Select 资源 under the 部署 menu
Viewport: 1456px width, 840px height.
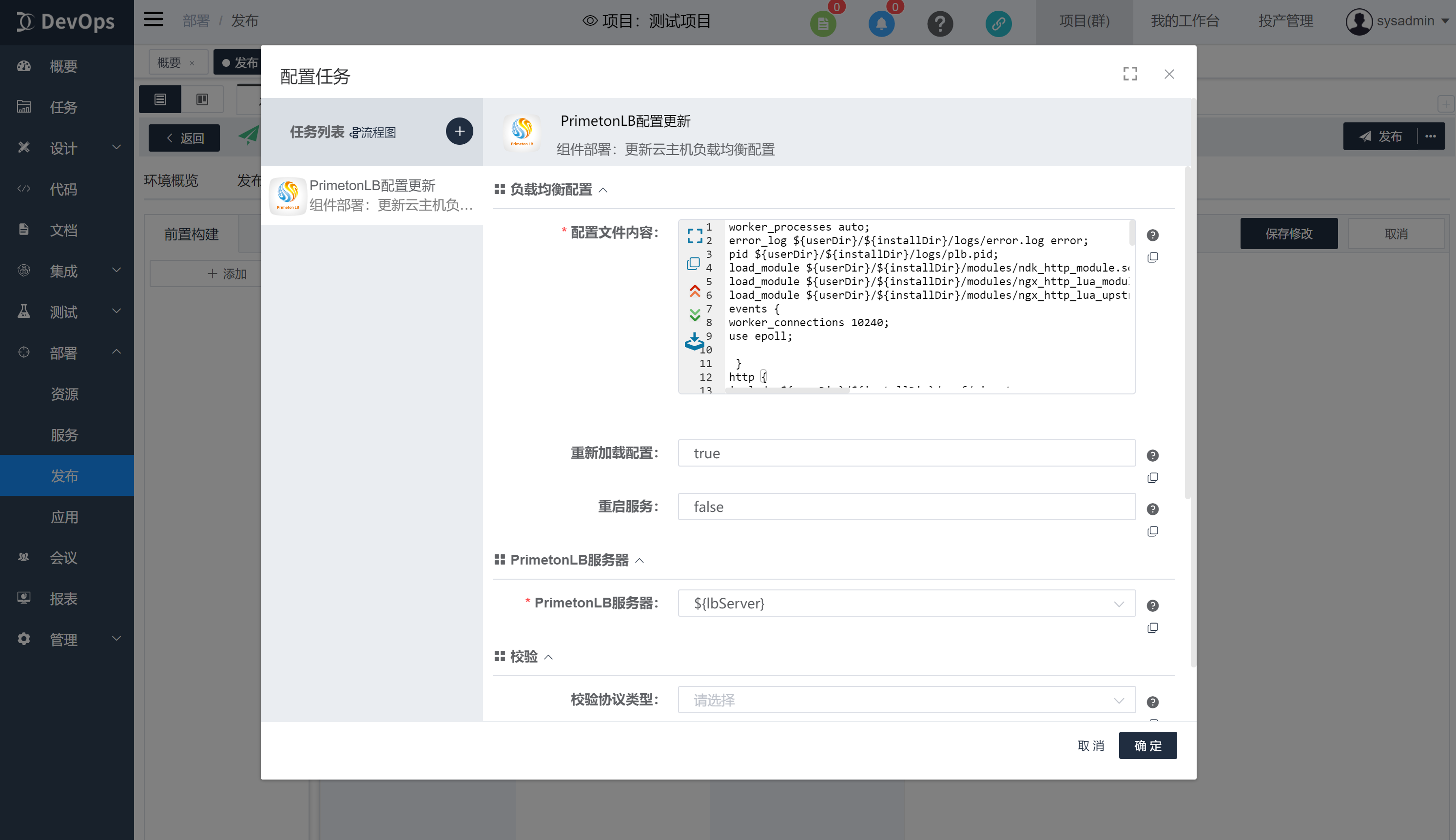(x=65, y=394)
